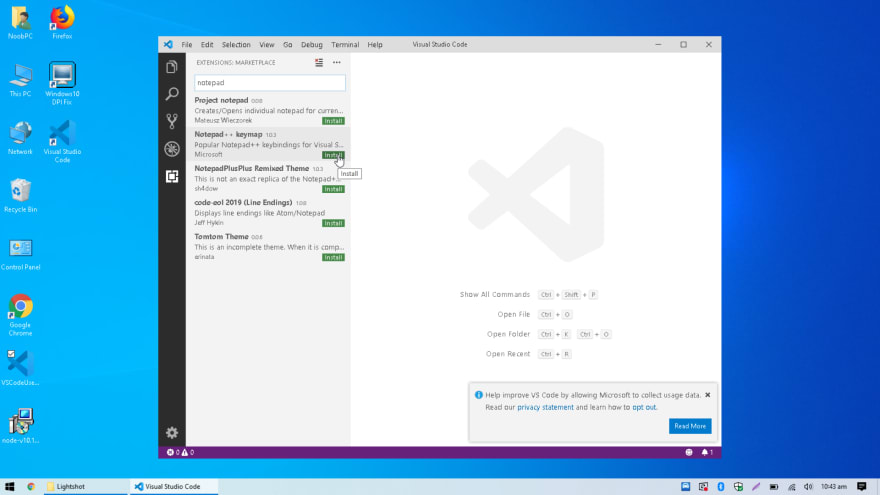The height and width of the screenshot is (495, 880).
Task: Open the Bluetooth tray icon
Action: pyautogui.click(x=721, y=487)
